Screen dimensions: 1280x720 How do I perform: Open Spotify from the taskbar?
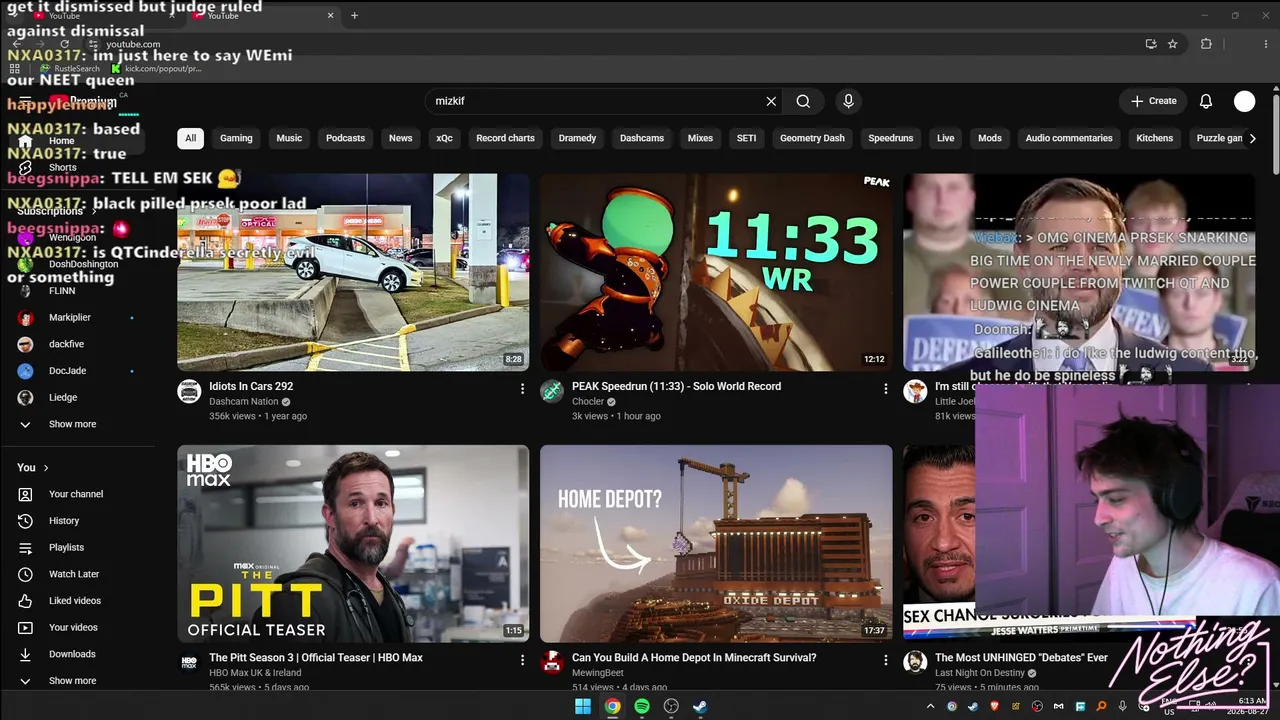point(642,706)
